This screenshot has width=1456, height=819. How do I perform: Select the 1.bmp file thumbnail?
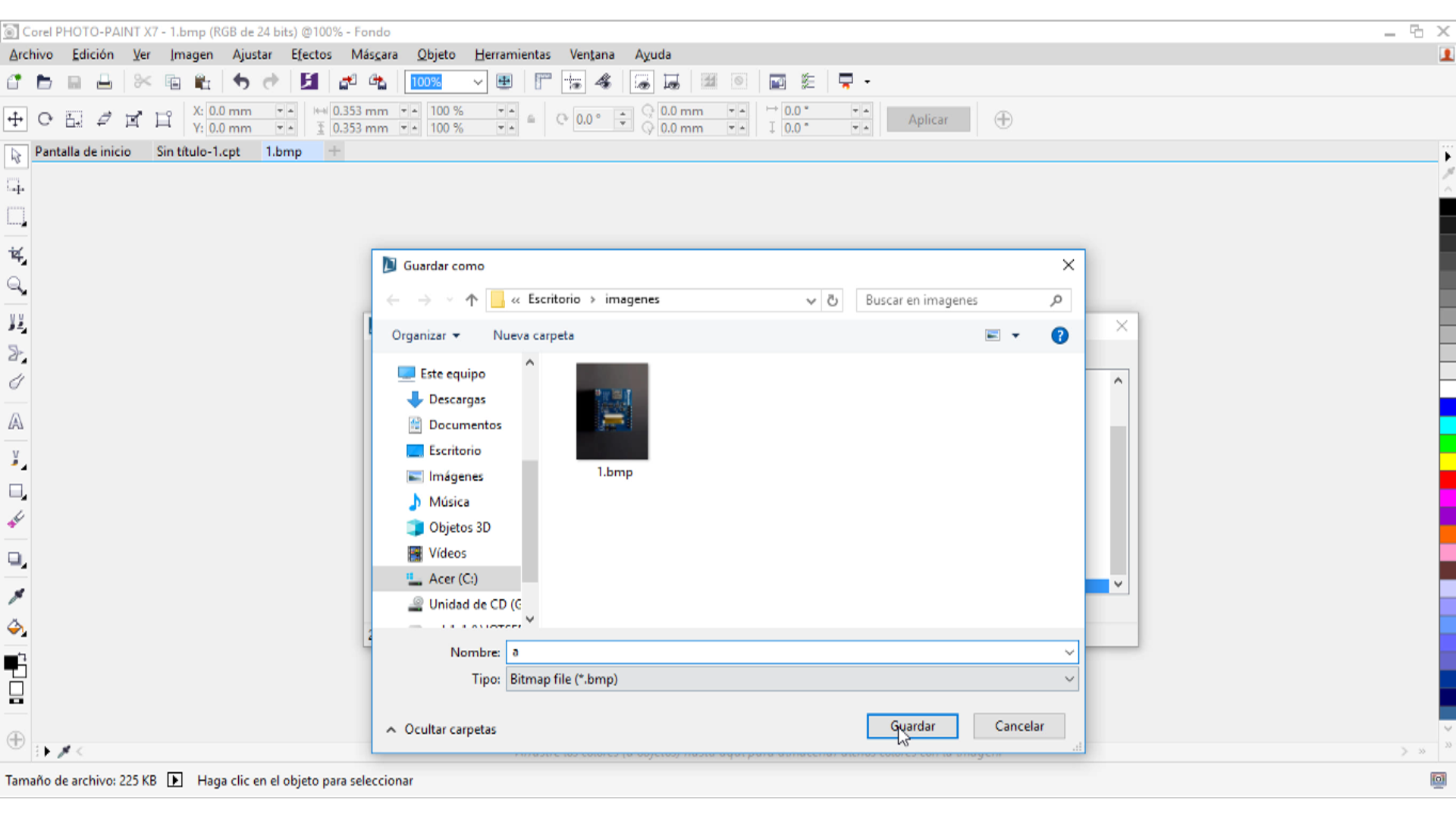point(612,412)
